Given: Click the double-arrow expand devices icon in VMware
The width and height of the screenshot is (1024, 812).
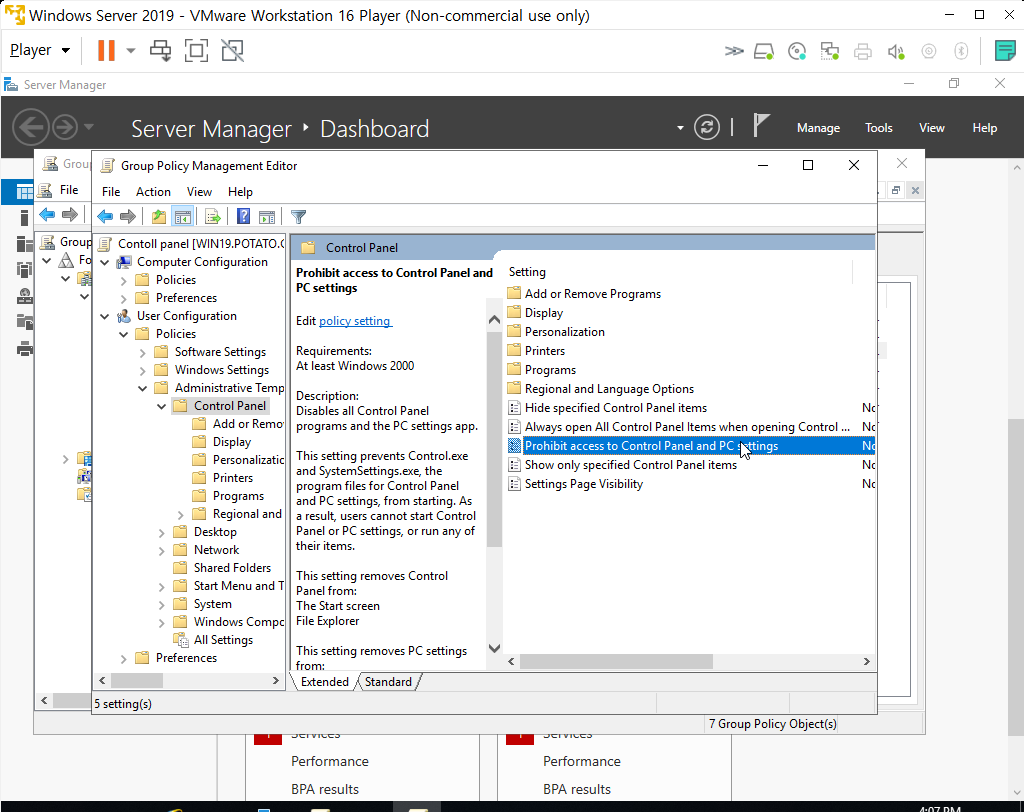Looking at the screenshot, I should [x=734, y=51].
